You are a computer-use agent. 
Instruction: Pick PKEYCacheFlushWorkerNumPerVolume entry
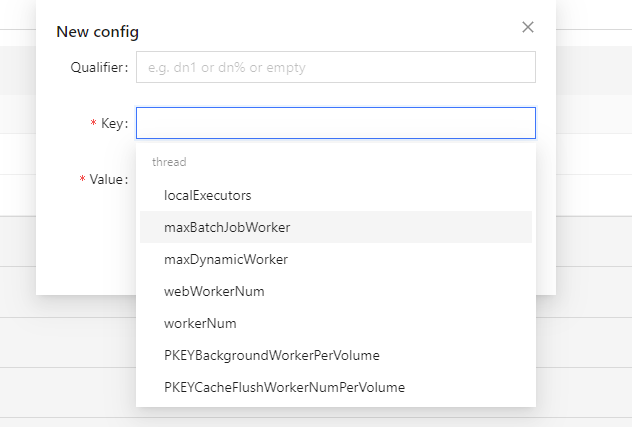point(284,387)
